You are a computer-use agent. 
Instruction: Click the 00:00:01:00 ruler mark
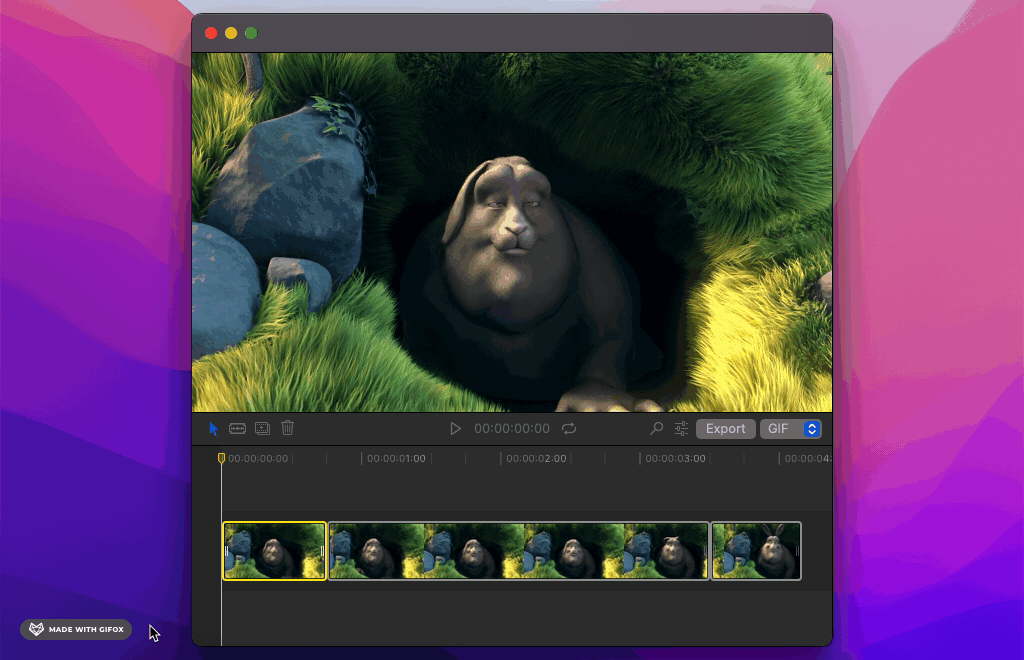pyautogui.click(x=396, y=458)
